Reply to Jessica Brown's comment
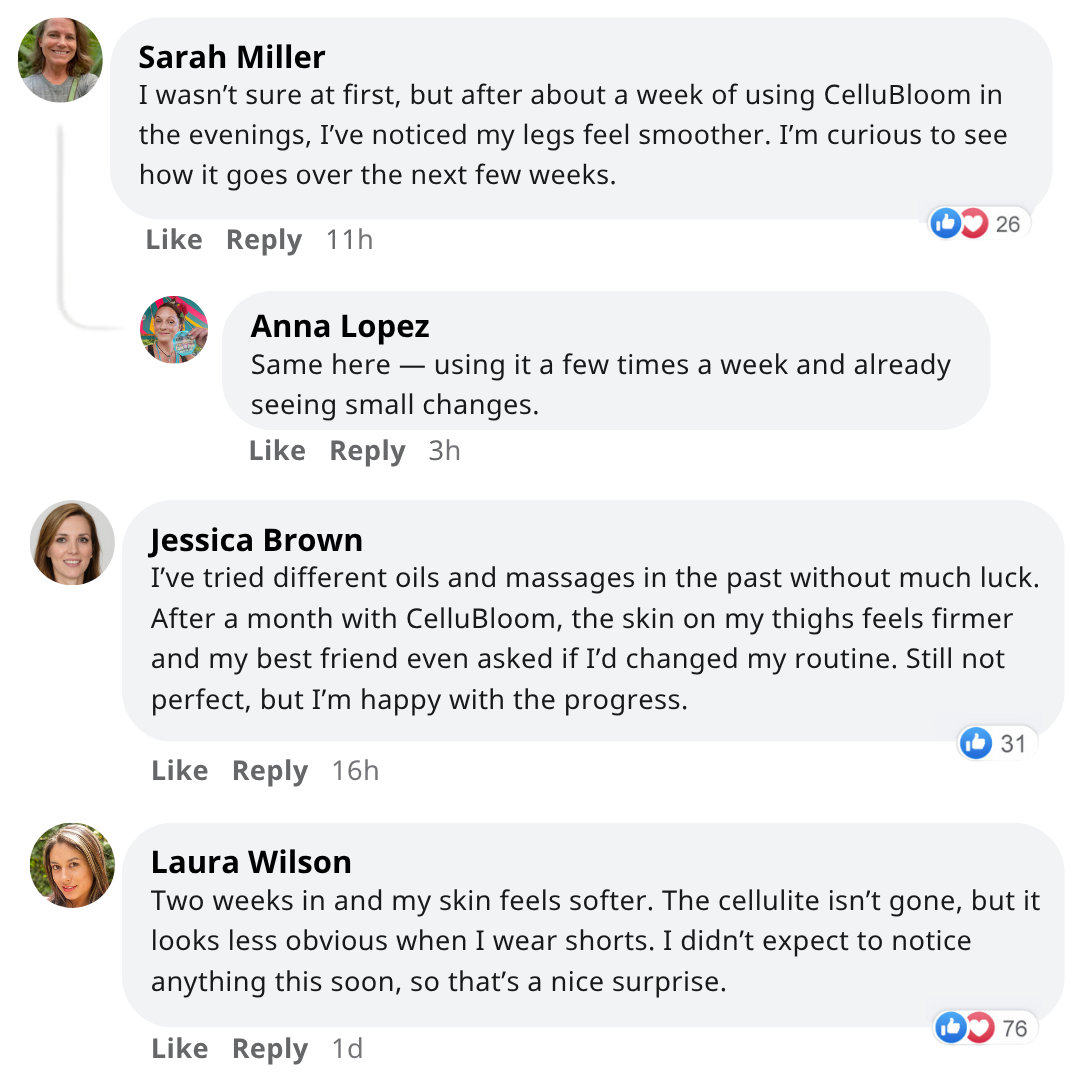The height and width of the screenshot is (1080, 1080). (x=270, y=771)
